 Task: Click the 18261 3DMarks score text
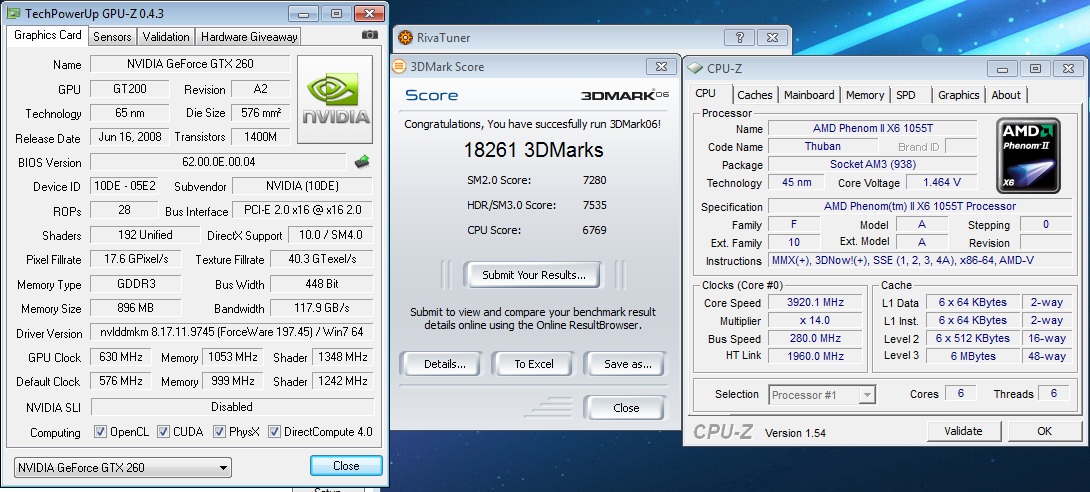coord(533,150)
